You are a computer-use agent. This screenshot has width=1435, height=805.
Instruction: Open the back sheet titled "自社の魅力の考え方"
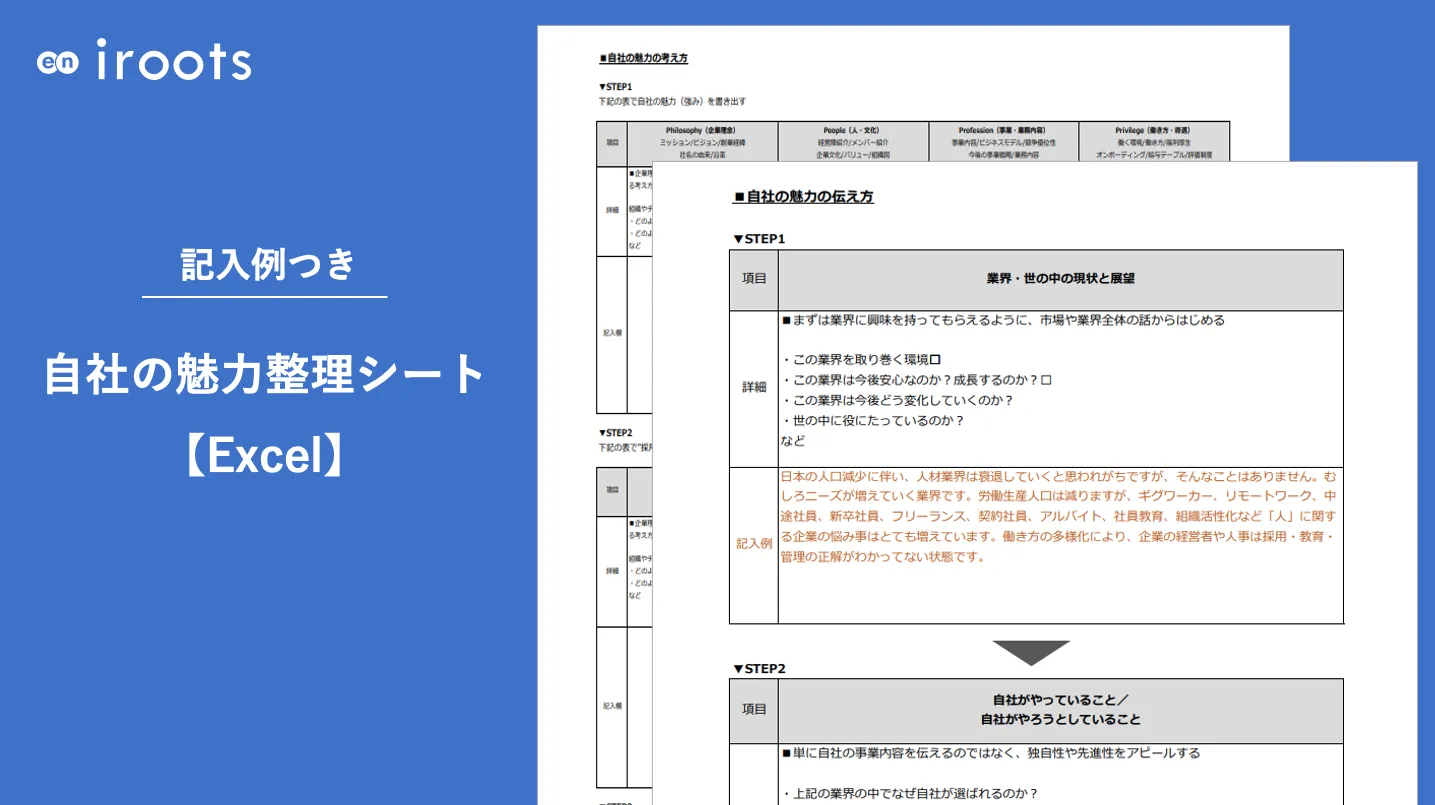[x=643, y=58]
